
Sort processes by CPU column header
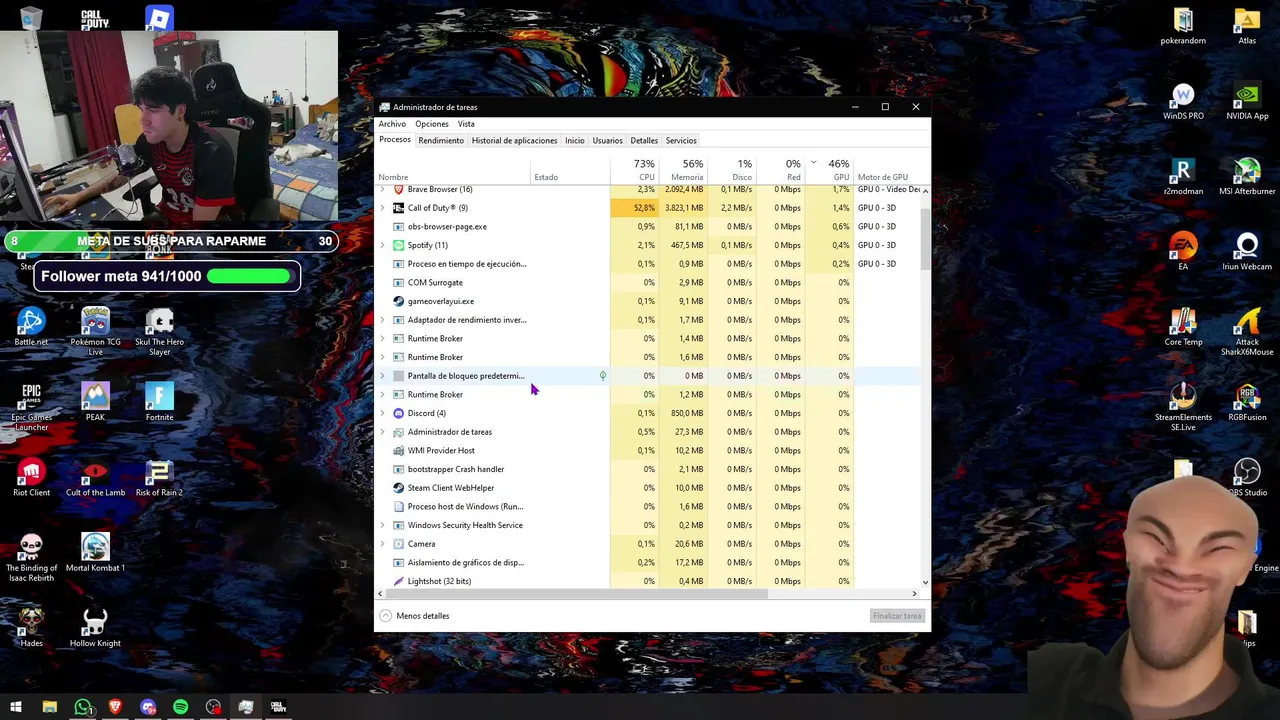tap(634, 169)
